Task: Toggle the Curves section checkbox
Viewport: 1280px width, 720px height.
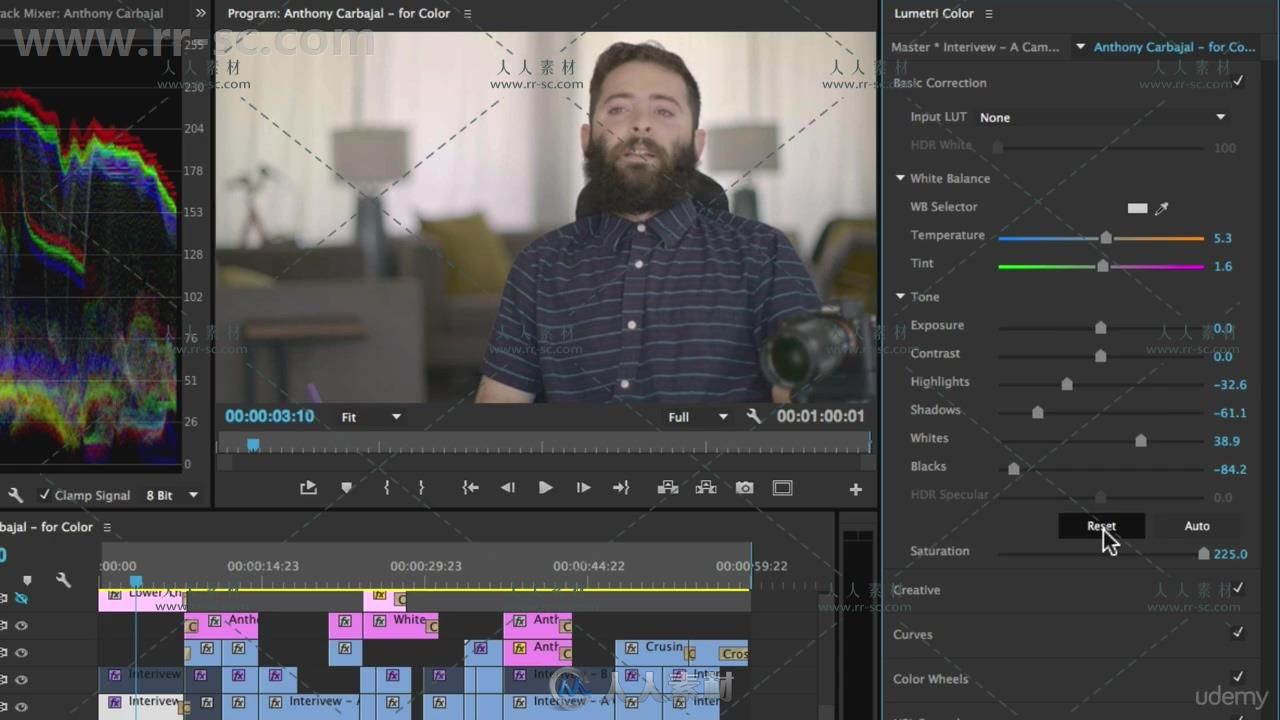Action: [x=1238, y=632]
